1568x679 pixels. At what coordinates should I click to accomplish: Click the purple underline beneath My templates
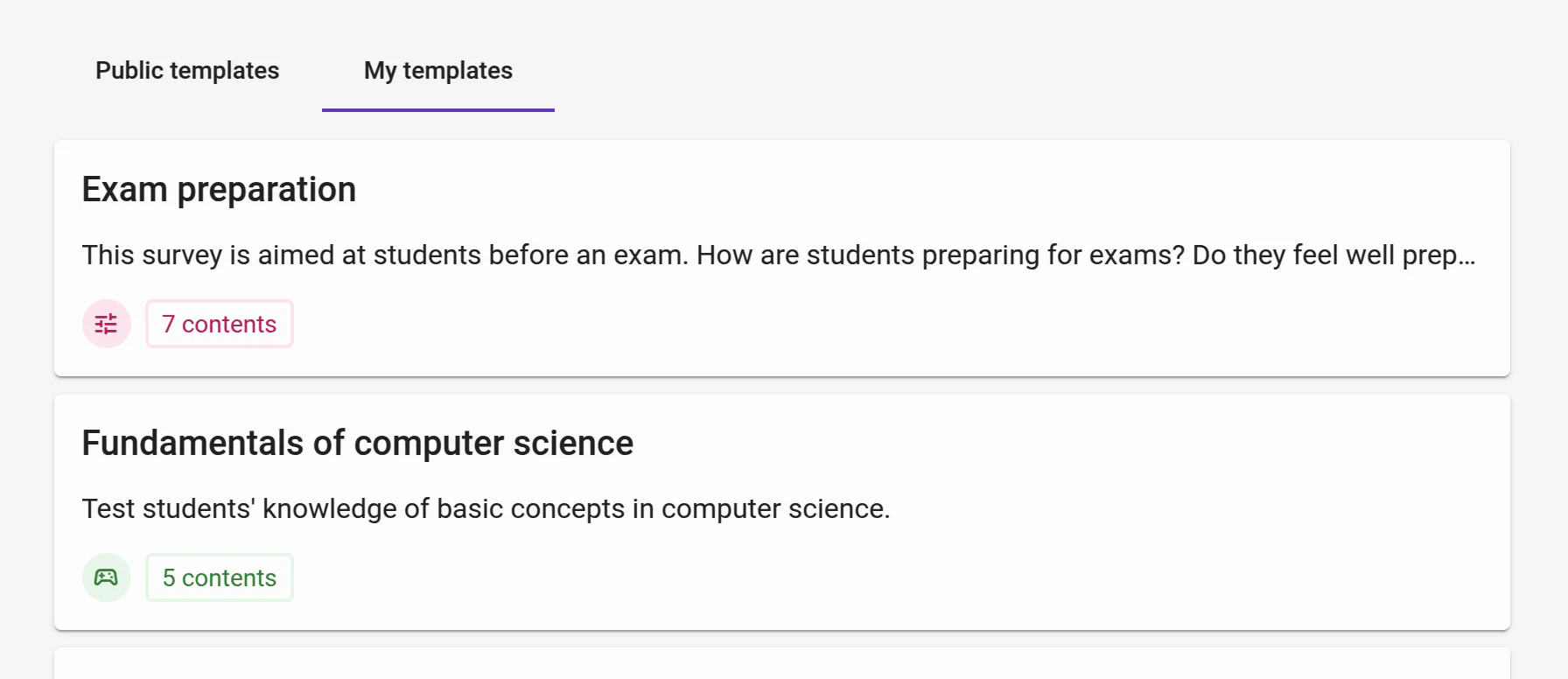coord(437,110)
